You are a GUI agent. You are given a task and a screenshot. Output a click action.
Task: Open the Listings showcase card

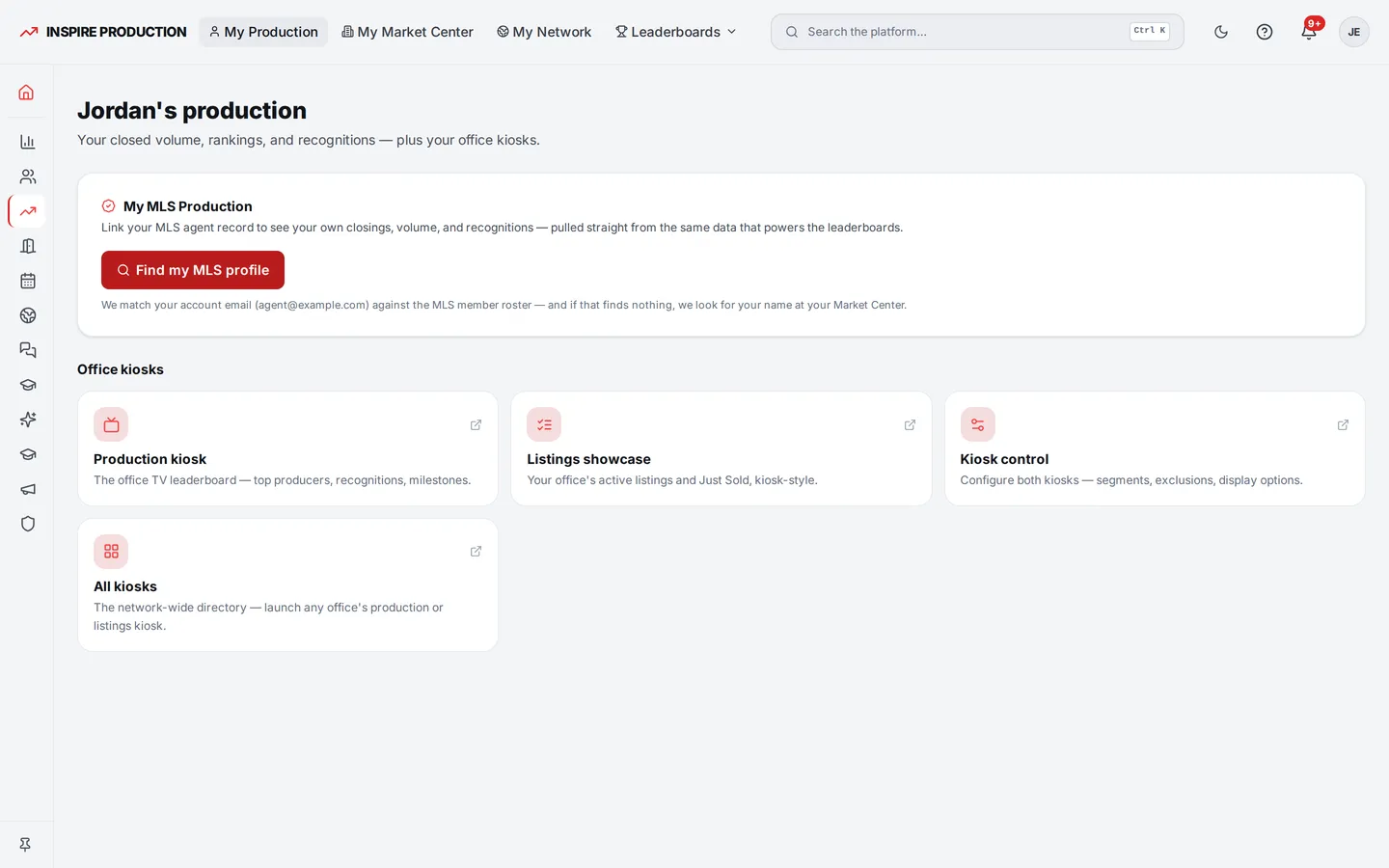pos(722,448)
